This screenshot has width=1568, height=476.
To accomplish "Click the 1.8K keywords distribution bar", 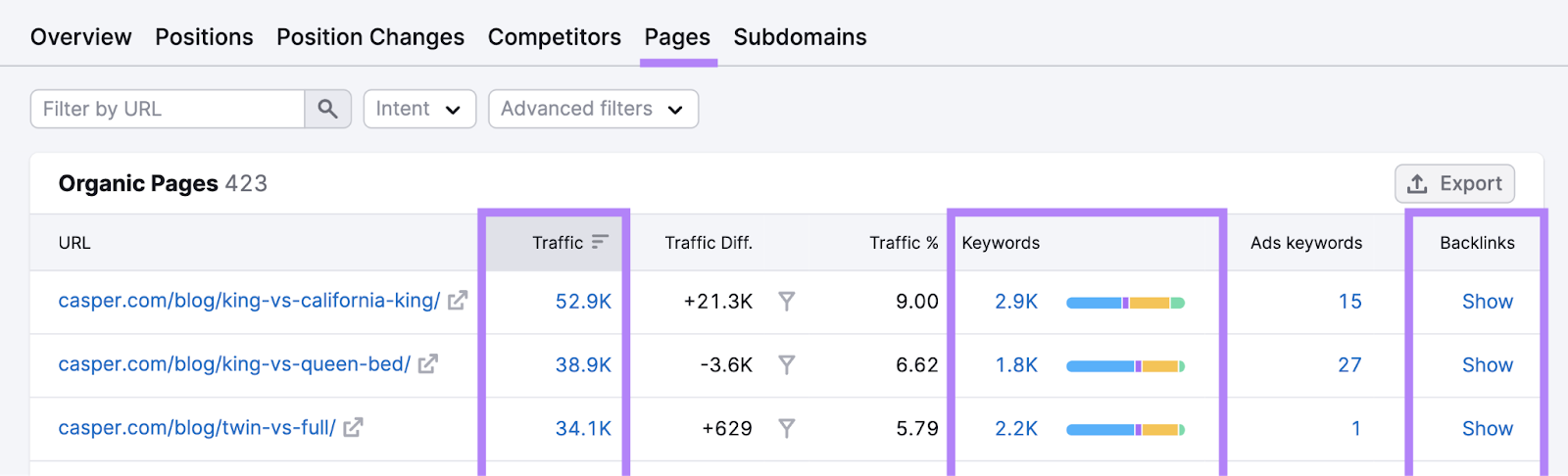I will [1126, 366].
